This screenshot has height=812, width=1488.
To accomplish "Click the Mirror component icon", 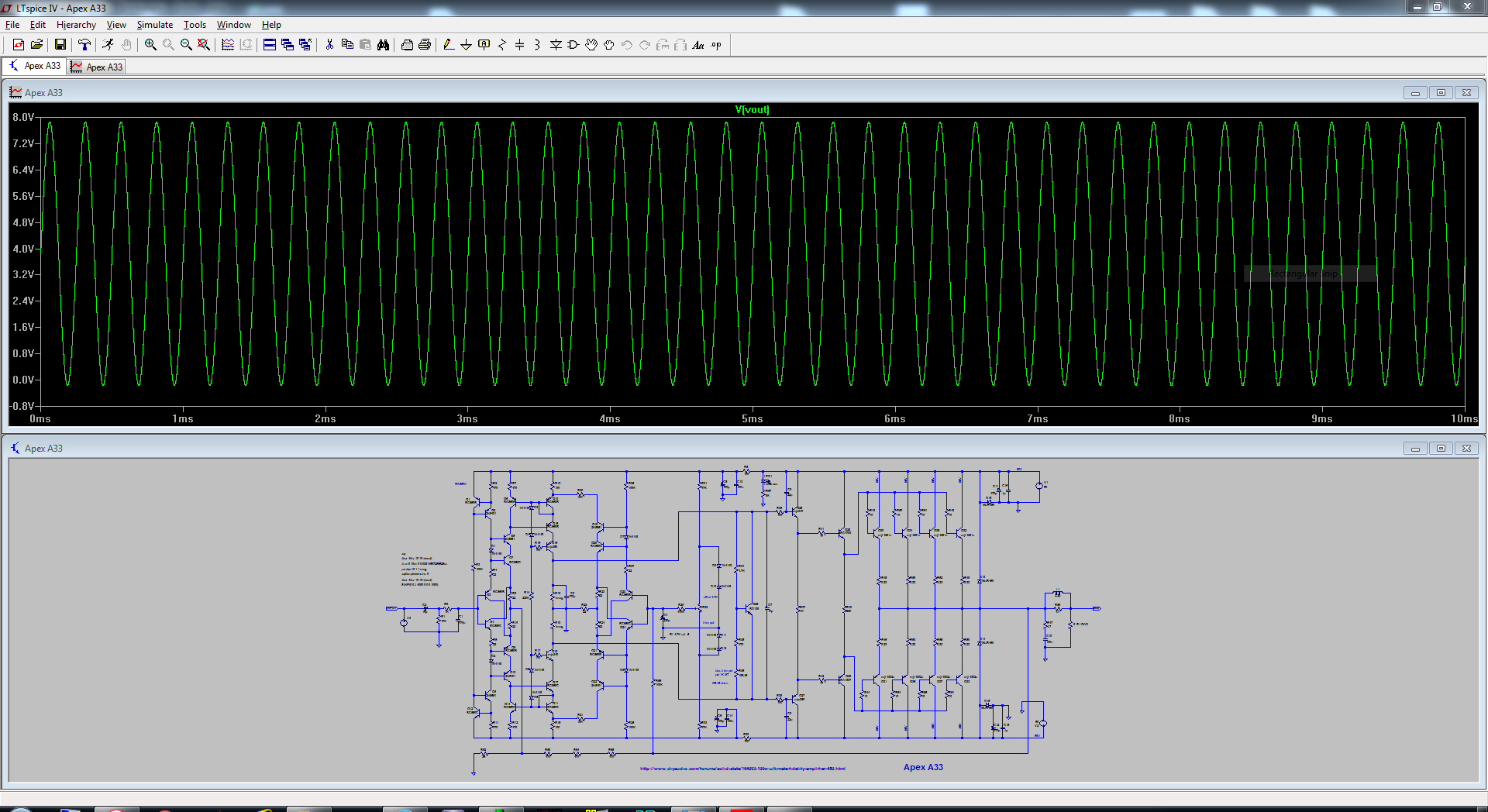I will 680,45.
